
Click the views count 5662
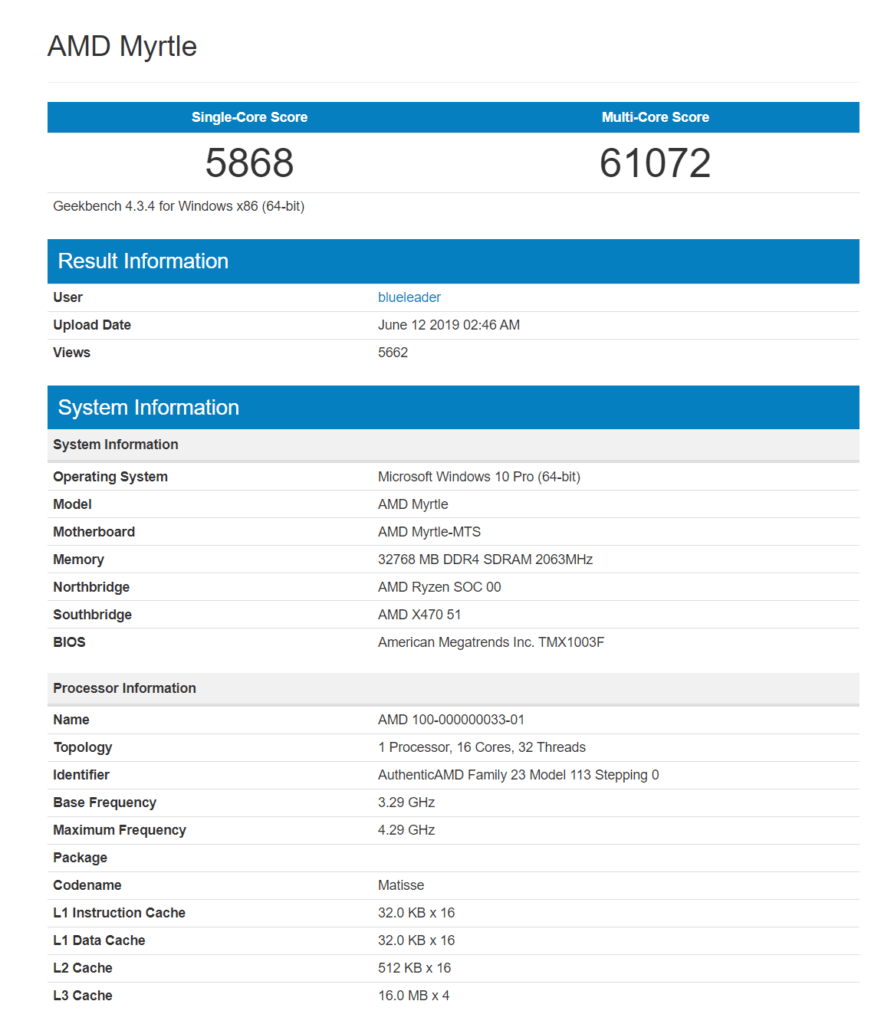(x=393, y=352)
